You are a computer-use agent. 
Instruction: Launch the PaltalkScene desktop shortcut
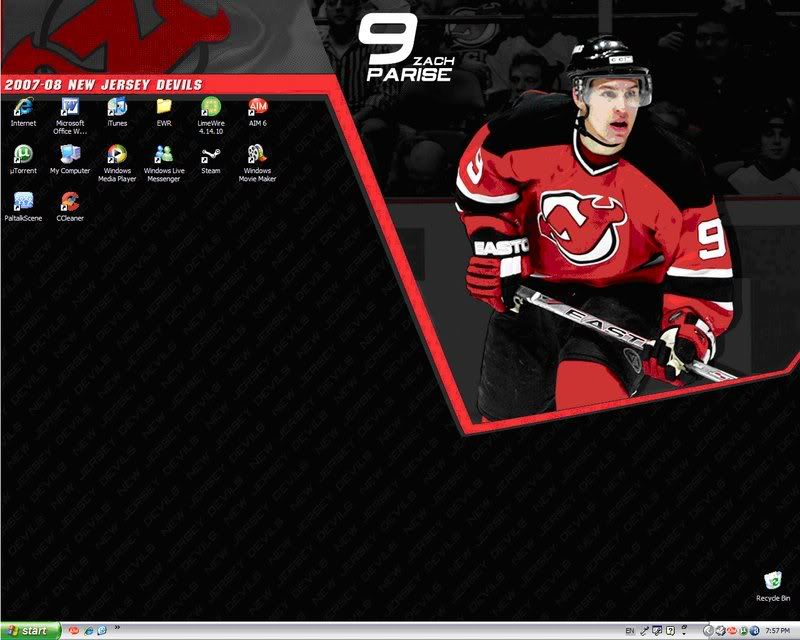click(23, 207)
